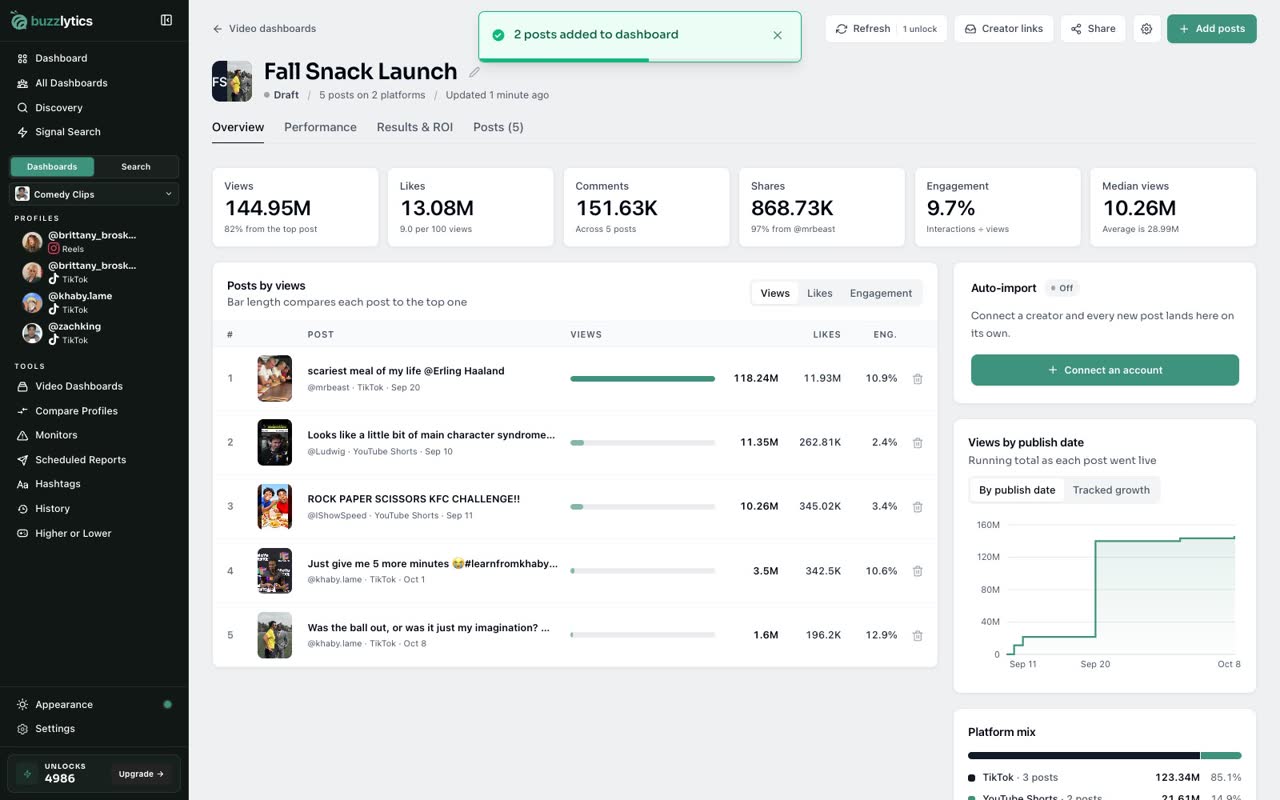Switch sidebar to Search mode
This screenshot has height=800, width=1280.
(136, 167)
